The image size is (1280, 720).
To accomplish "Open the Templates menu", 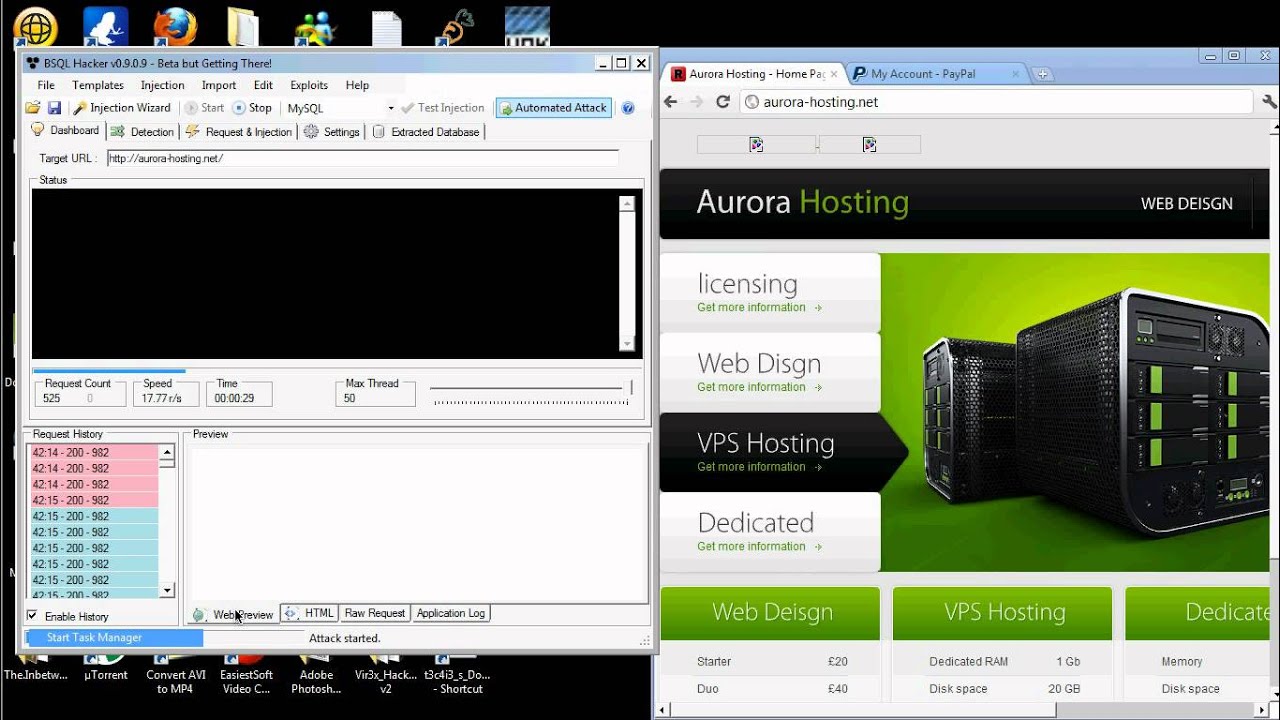I will 98,85.
